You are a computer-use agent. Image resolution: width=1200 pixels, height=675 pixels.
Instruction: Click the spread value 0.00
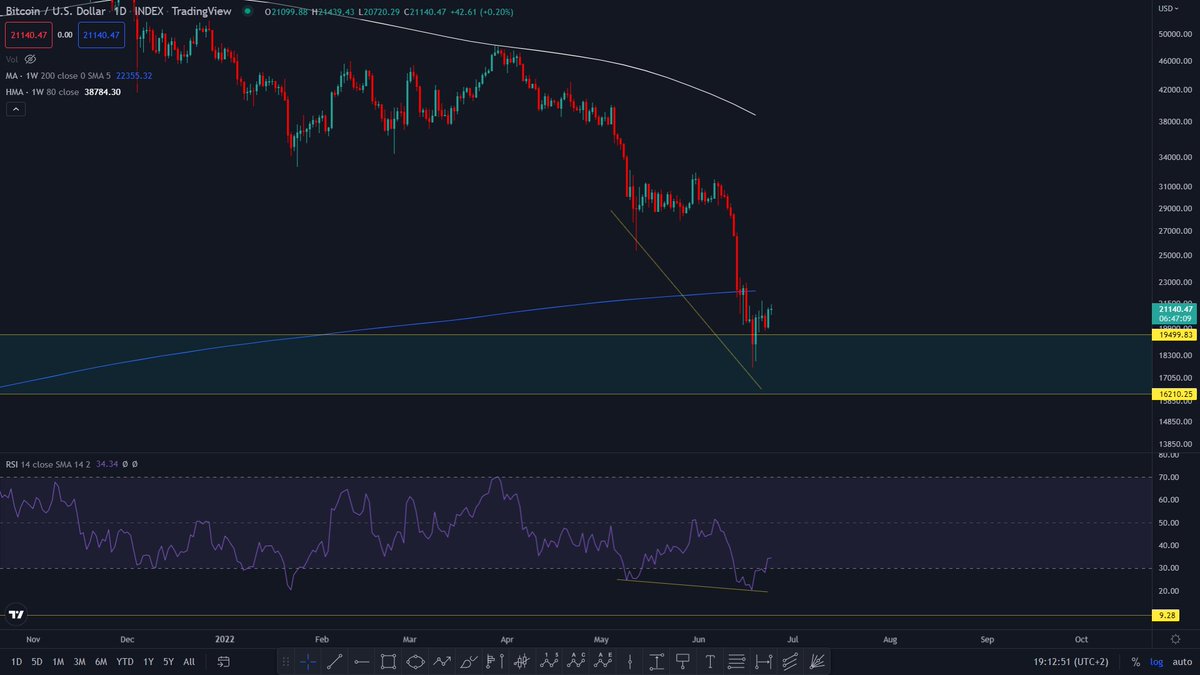point(64,35)
